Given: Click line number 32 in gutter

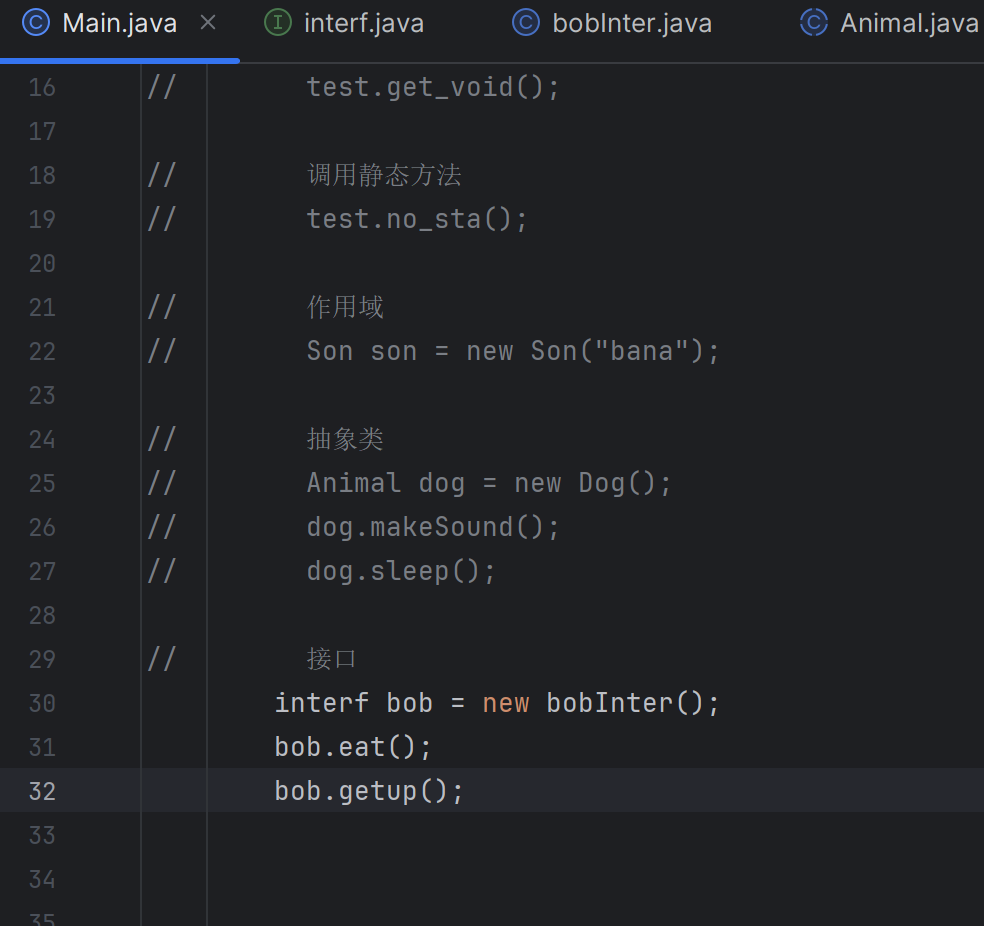Looking at the screenshot, I should pos(42,791).
